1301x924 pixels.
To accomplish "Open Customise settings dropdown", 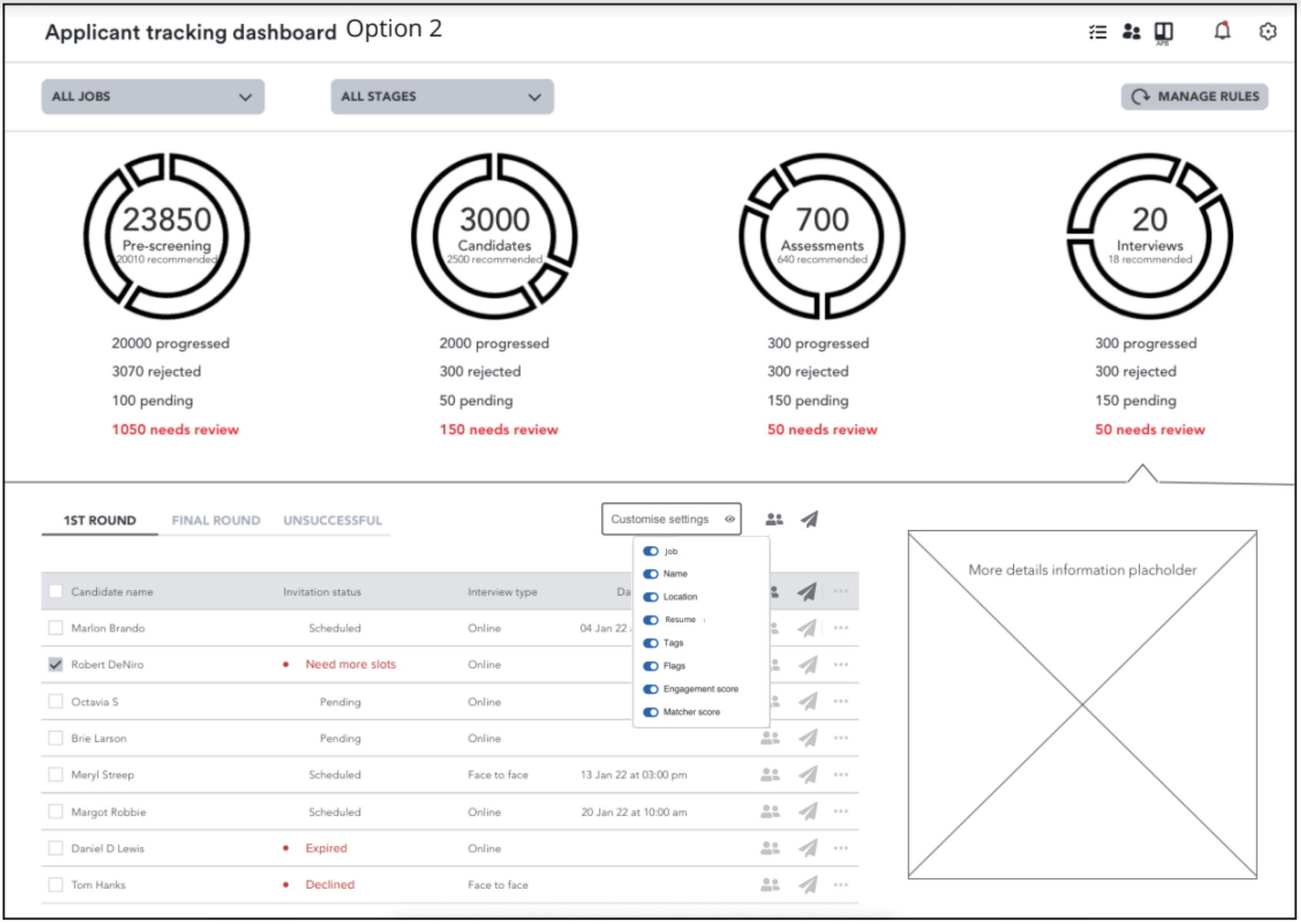I will click(671, 519).
